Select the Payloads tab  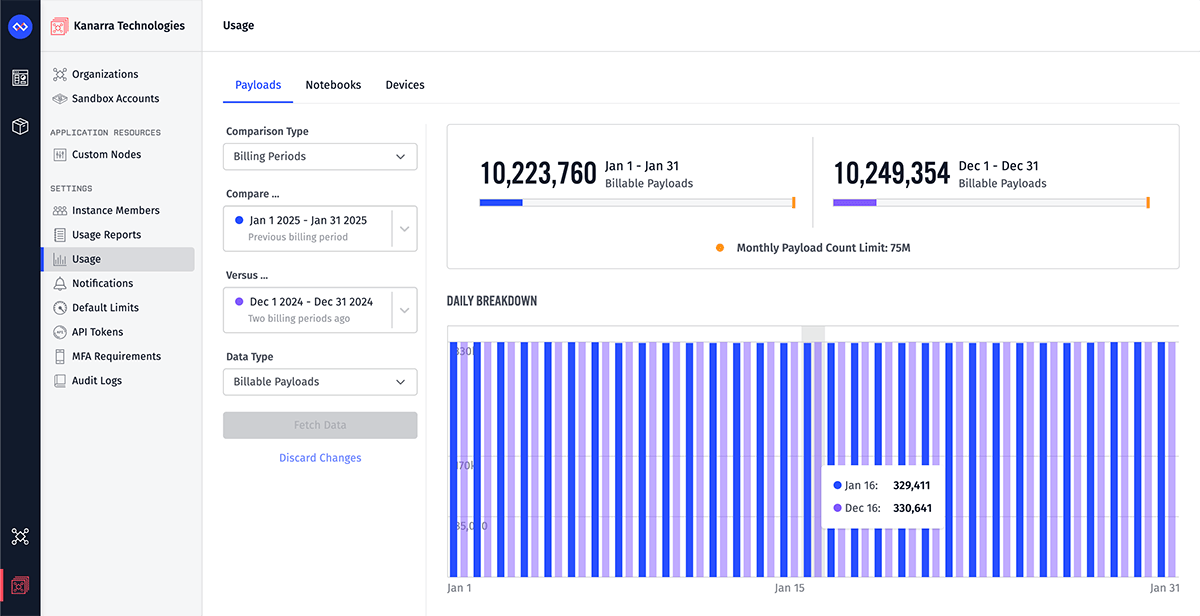258,85
